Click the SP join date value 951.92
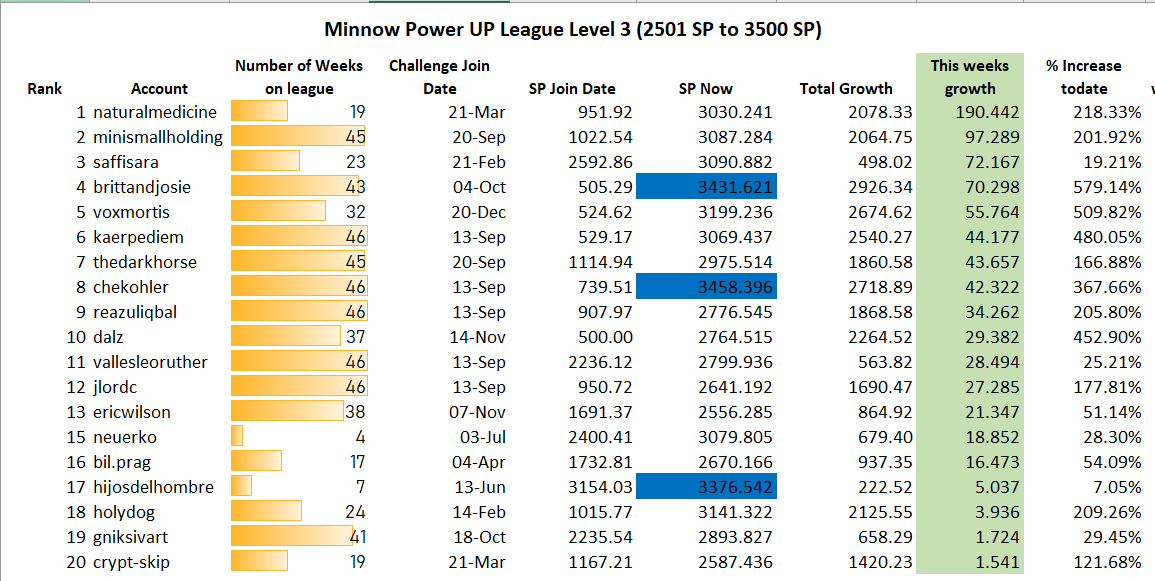The height and width of the screenshot is (581, 1155). click(x=605, y=113)
